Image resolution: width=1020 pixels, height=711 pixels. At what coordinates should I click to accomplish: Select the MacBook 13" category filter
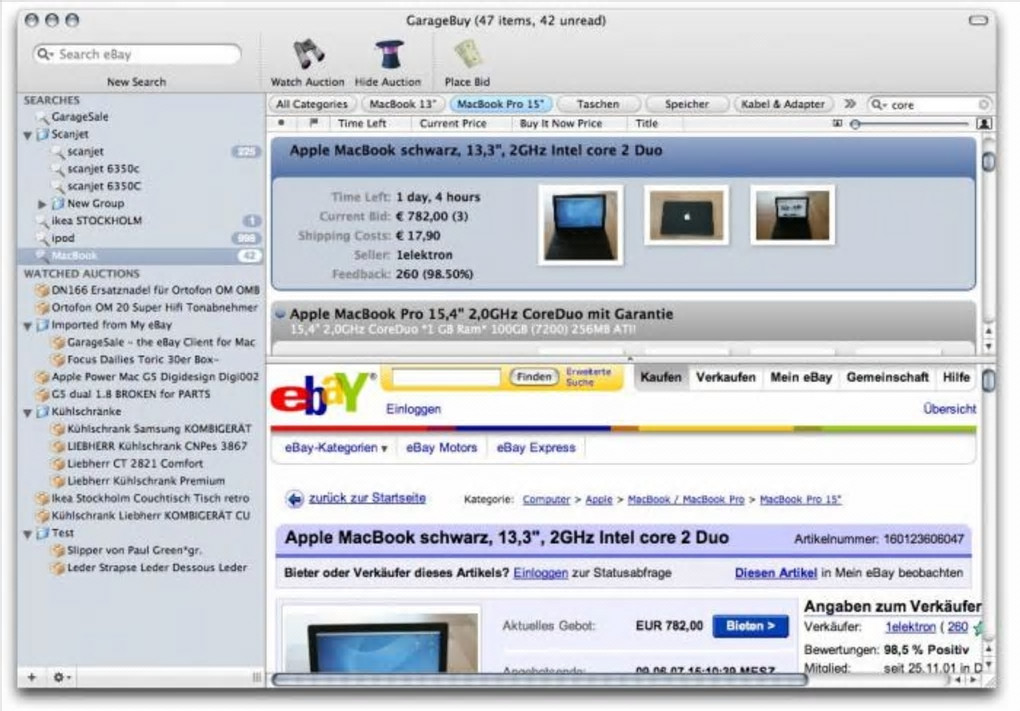pyautogui.click(x=403, y=104)
